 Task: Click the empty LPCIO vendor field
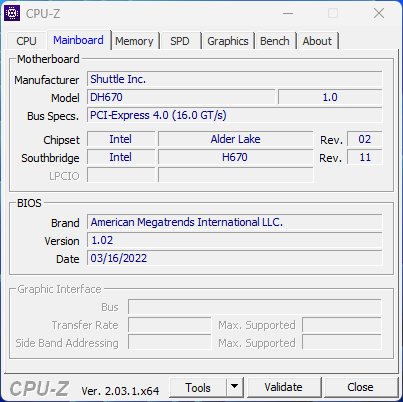point(121,175)
